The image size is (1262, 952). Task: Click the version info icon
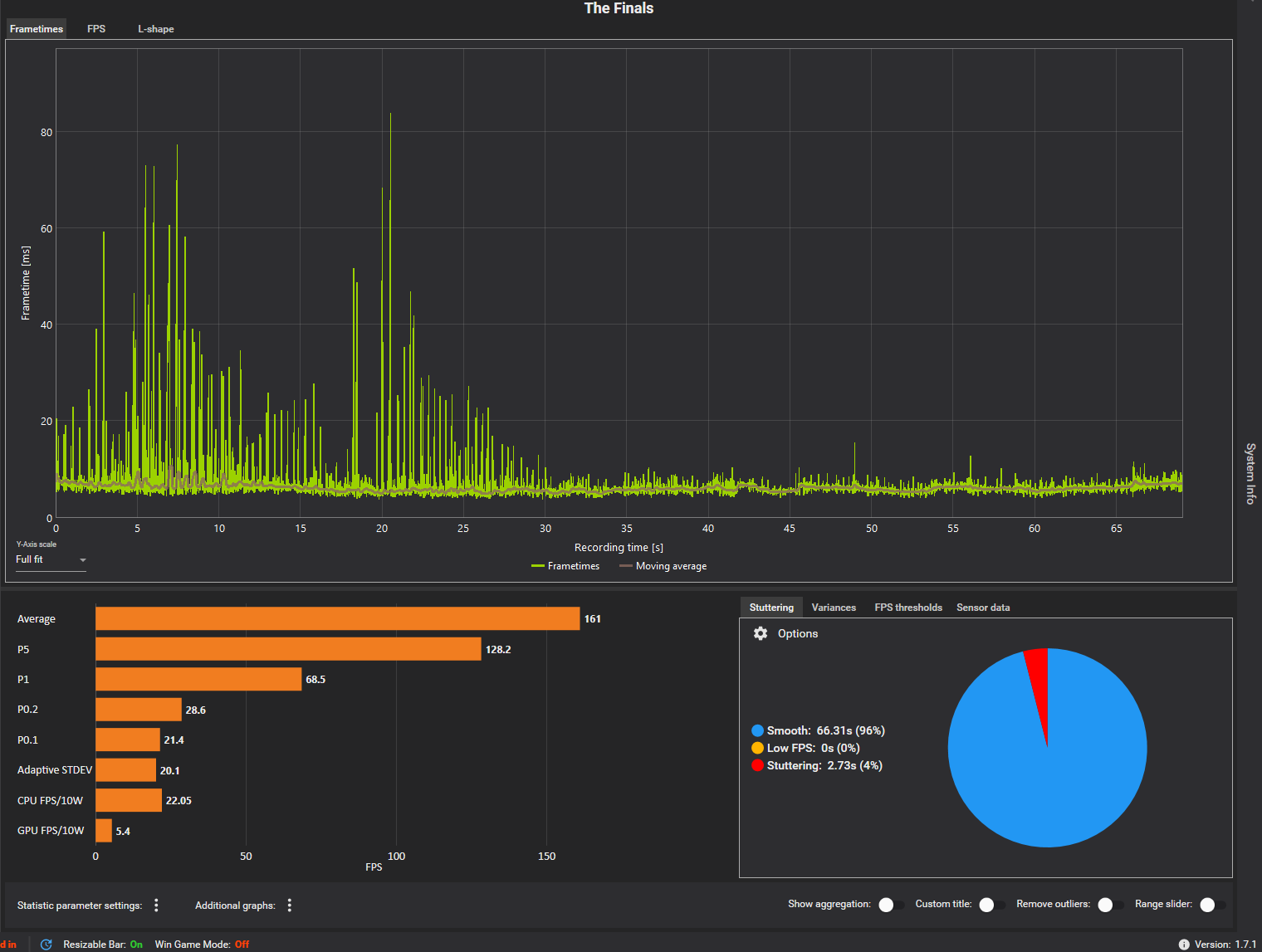[1184, 945]
